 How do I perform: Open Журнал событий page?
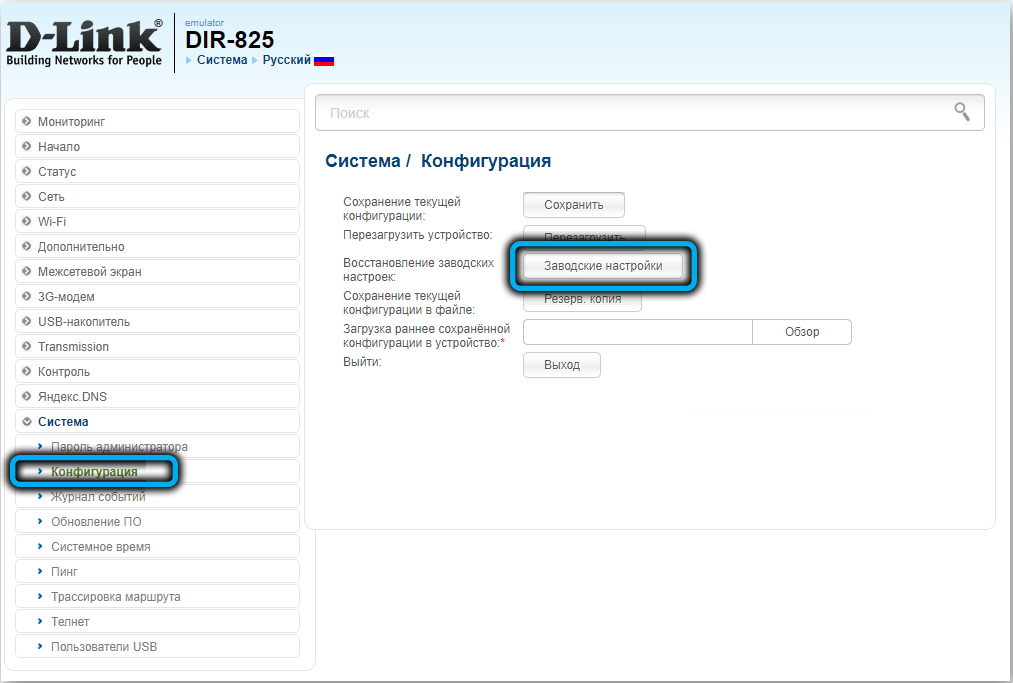[x=98, y=497]
